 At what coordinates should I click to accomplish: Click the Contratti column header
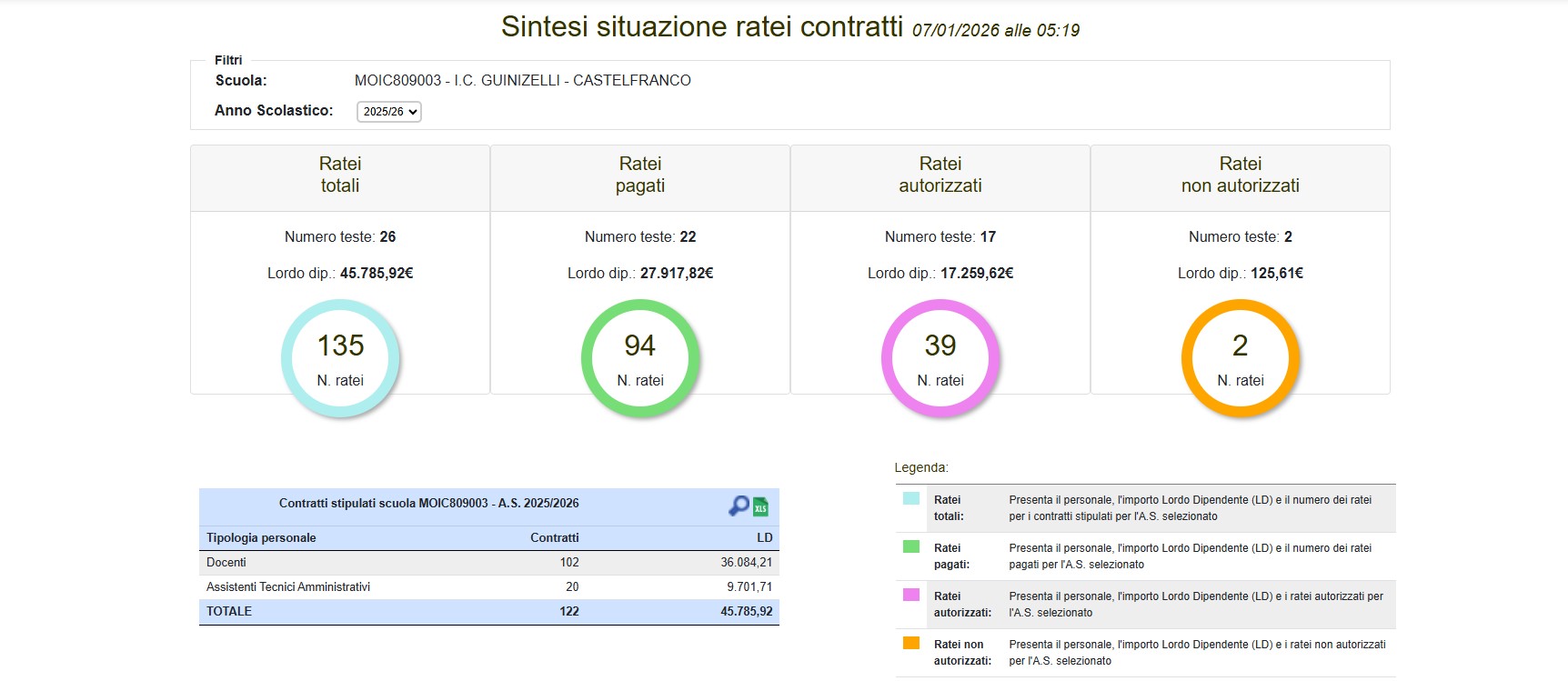pyautogui.click(x=554, y=538)
